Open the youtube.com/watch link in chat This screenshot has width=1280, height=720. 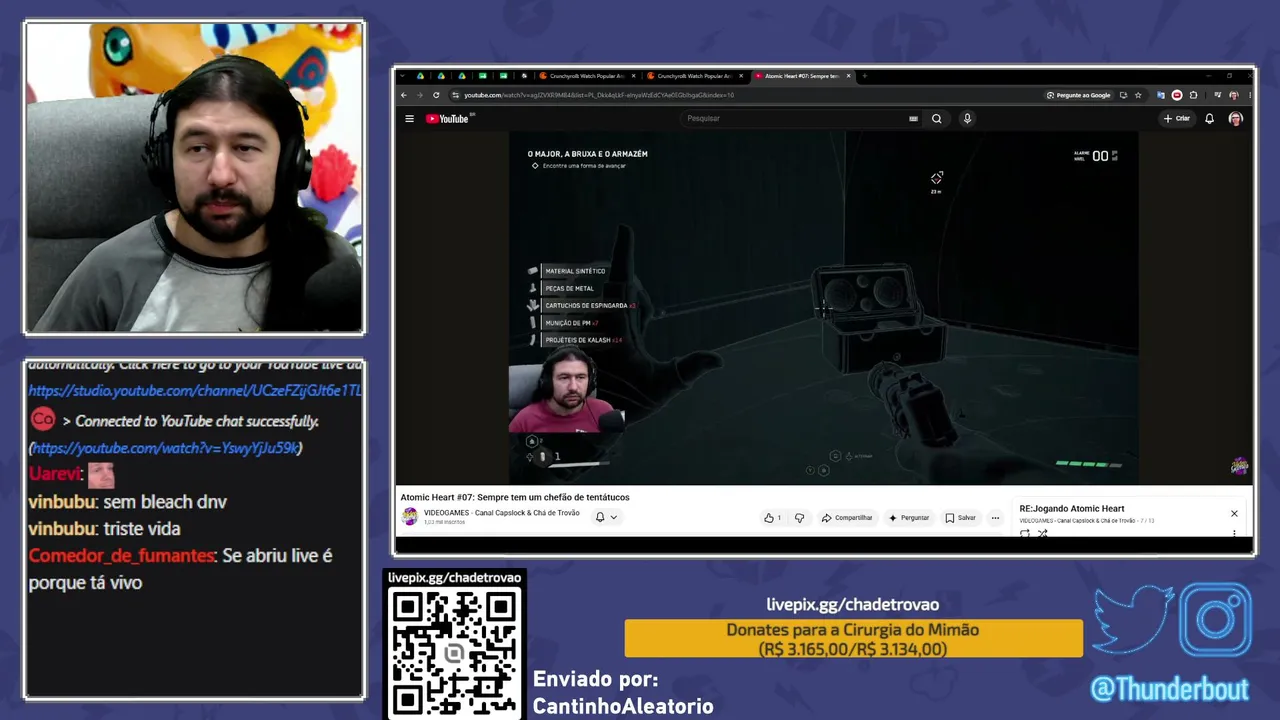click(166, 448)
